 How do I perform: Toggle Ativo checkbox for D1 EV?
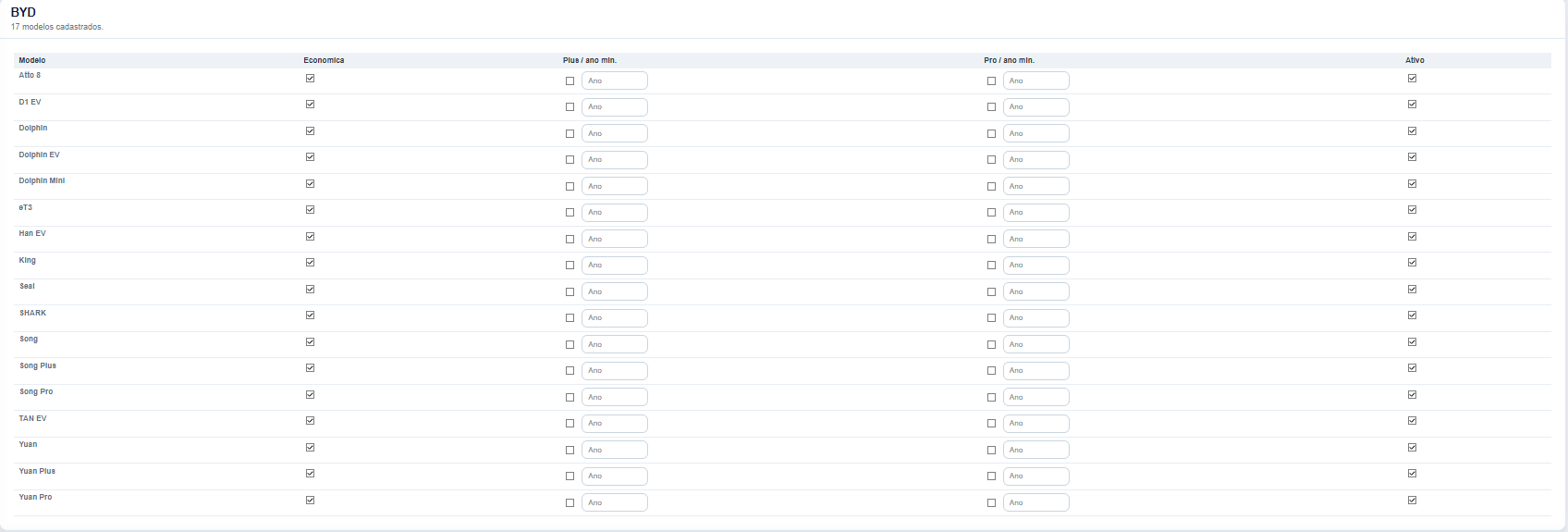tap(1412, 104)
